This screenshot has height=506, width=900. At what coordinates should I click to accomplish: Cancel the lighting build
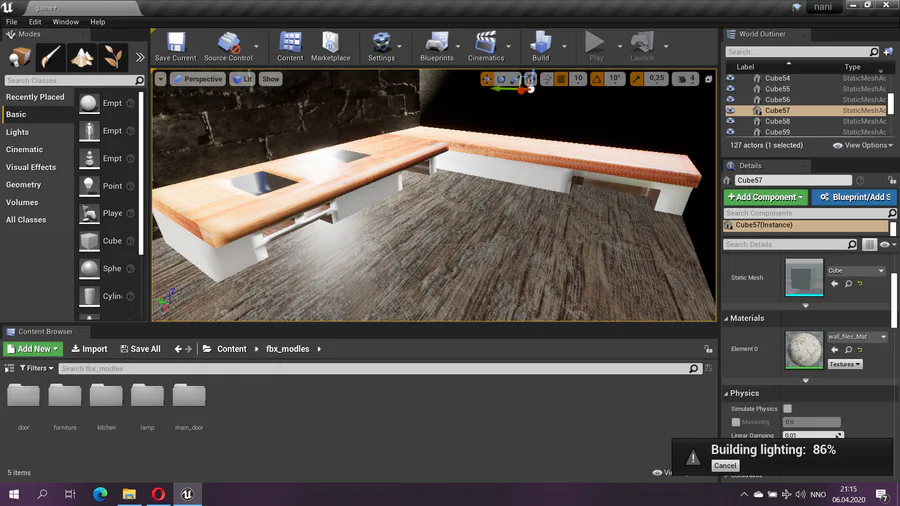[725, 466]
